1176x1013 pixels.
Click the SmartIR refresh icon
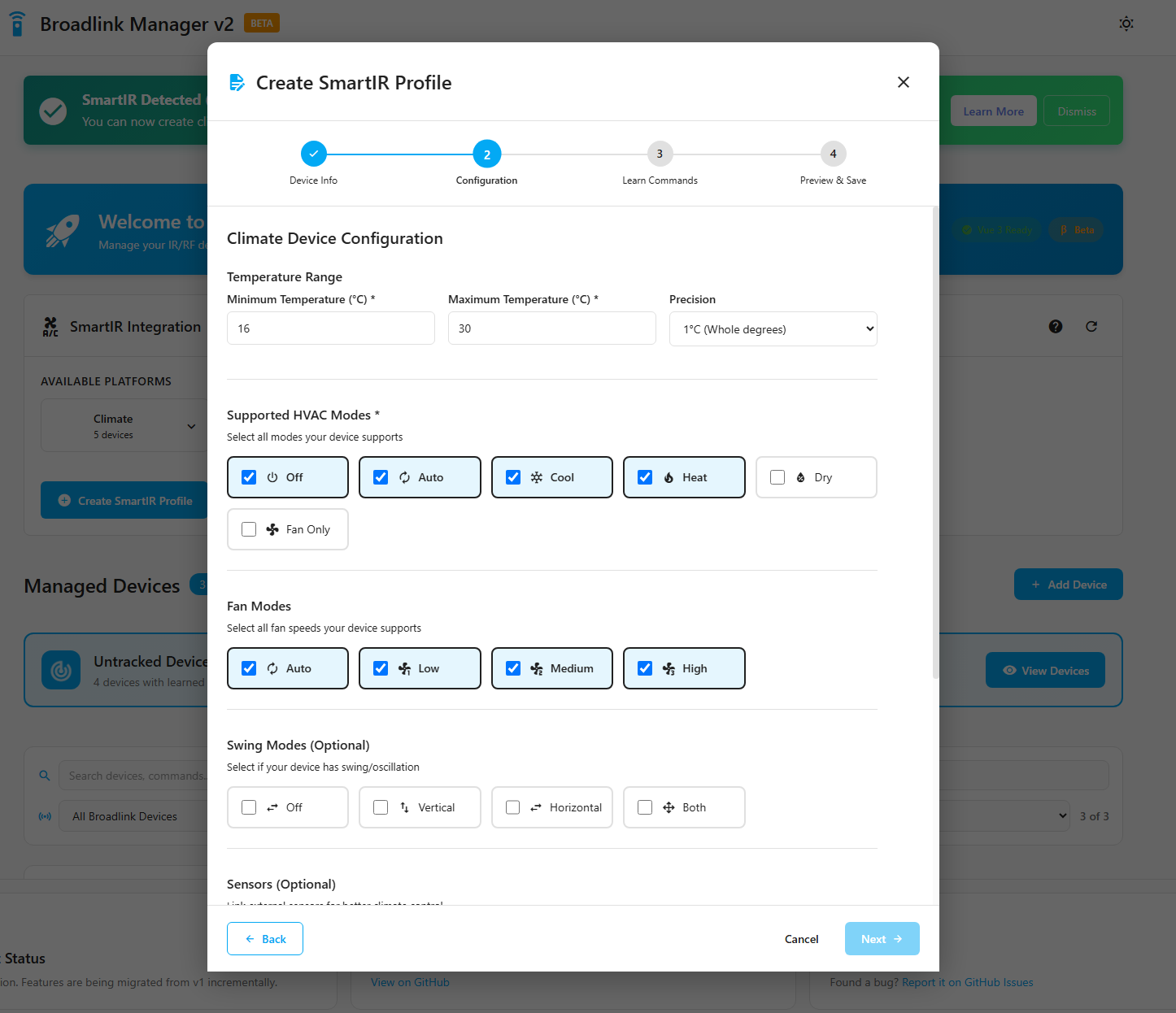[1091, 327]
